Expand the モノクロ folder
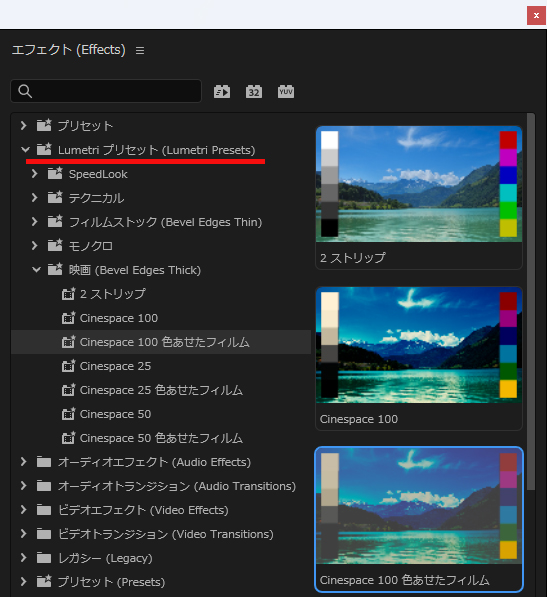The width and height of the screenshot is (547, 597). (x=35, y=246)
